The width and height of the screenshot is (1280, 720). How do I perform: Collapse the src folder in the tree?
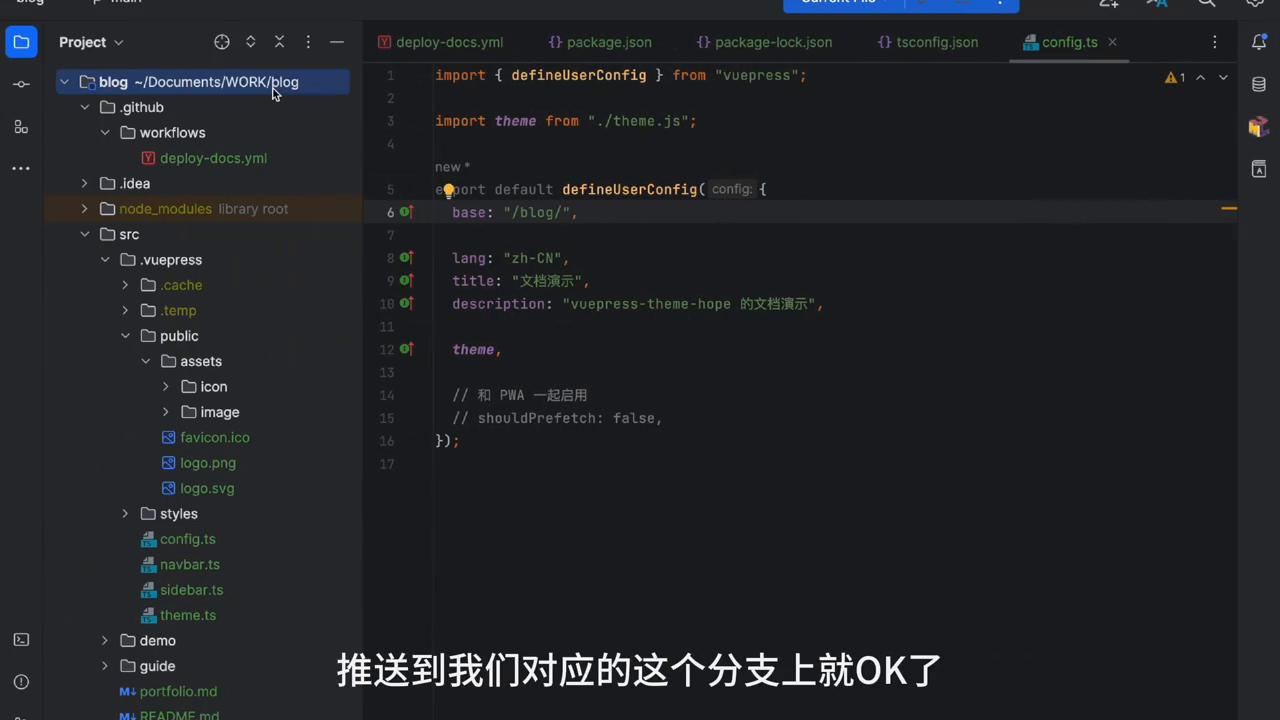[85, 234]
